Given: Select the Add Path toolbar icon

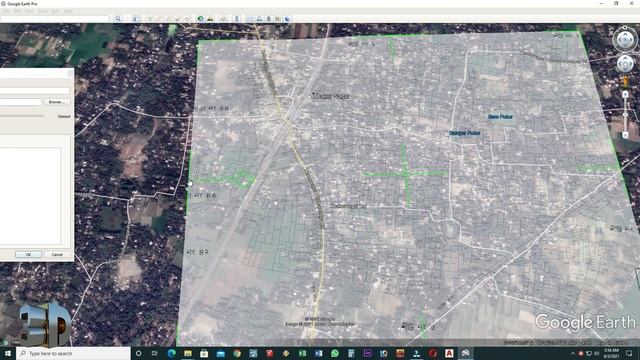Looking at the screenshot, I should click(x=169, y=19).
